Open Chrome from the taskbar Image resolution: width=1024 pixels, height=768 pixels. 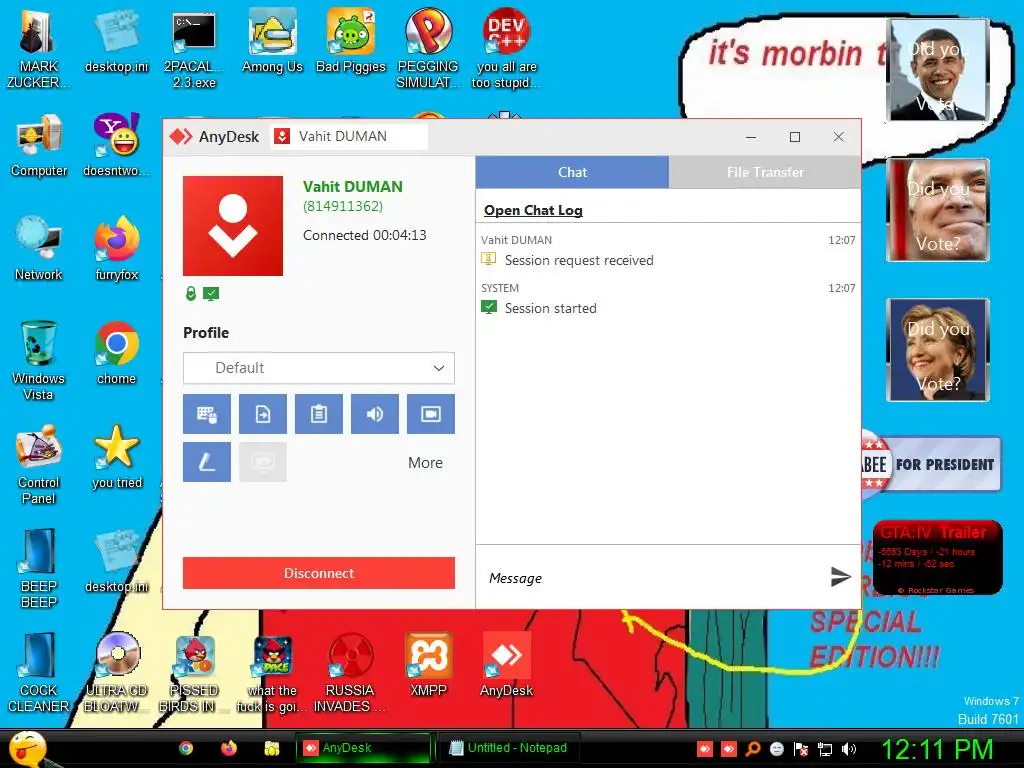pyautogui.click(x=186, y=748)
